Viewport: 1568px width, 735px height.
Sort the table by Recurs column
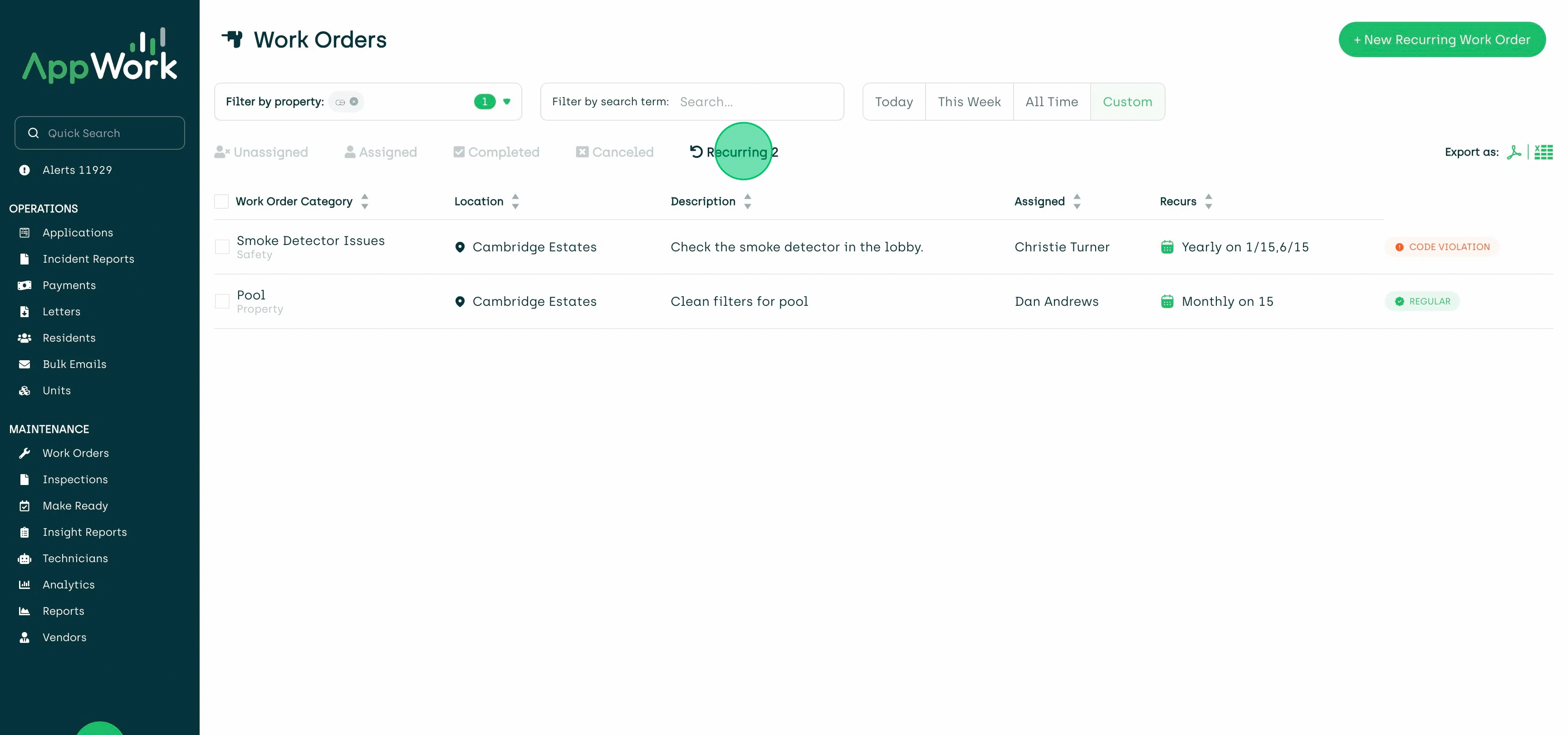pos(1208,201)
